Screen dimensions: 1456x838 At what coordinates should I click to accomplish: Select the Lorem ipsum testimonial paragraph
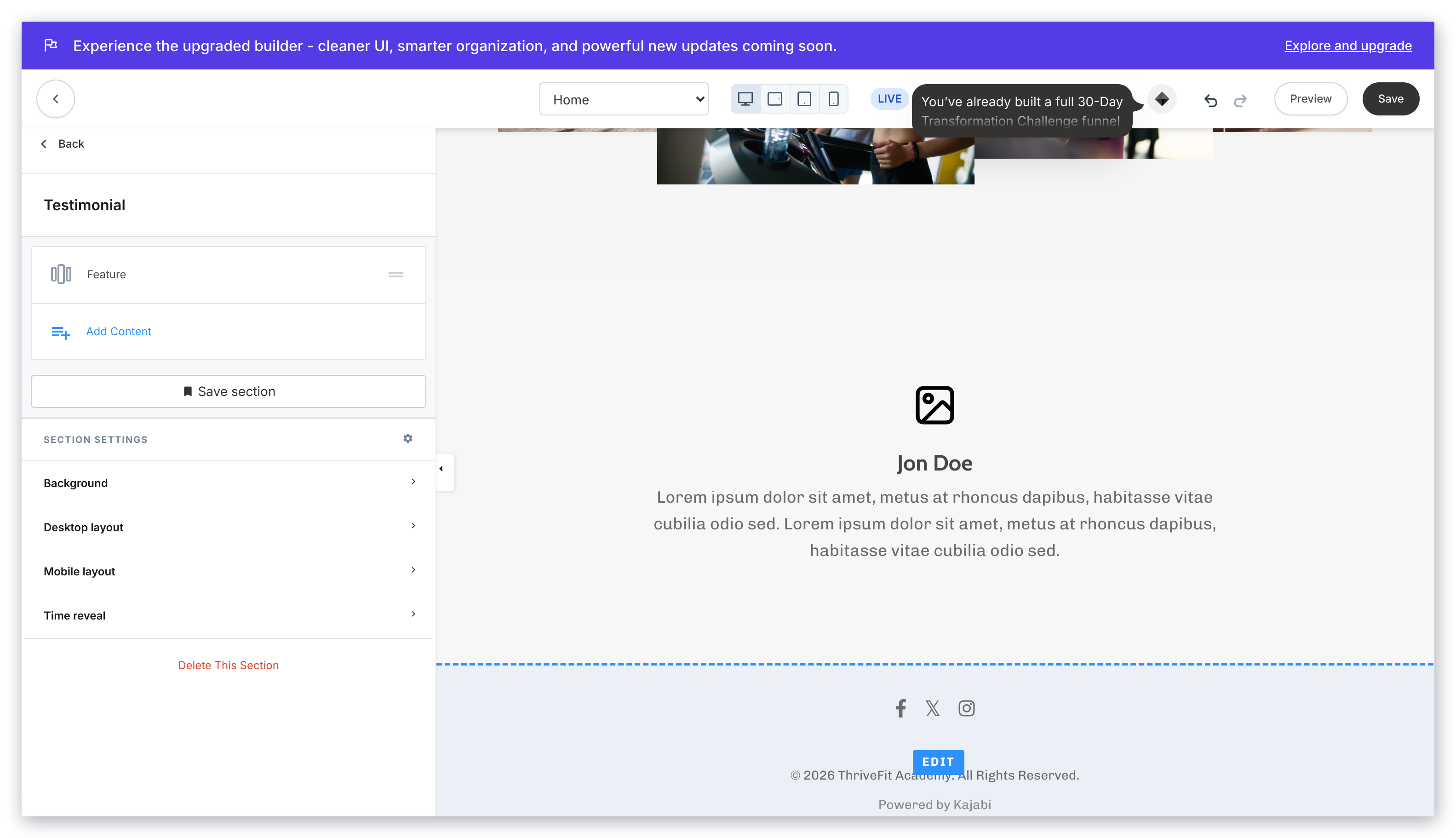[x=934, y=524]
